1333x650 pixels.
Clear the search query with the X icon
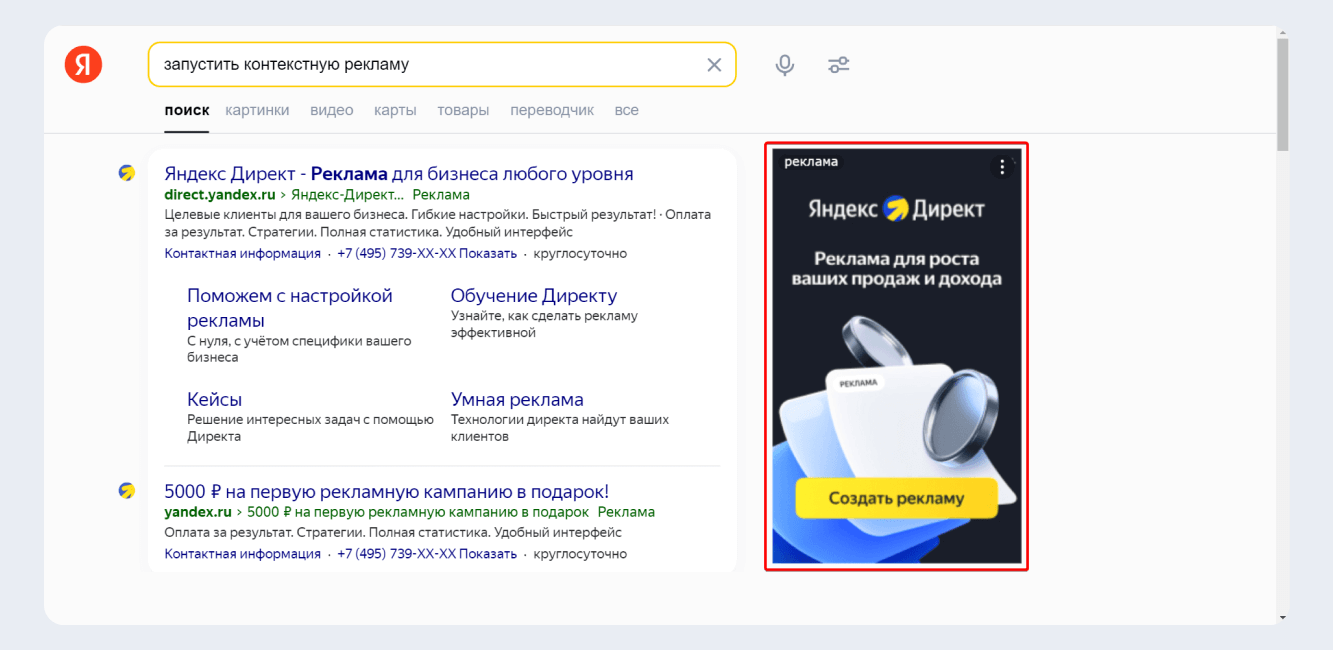coord(714,64)
